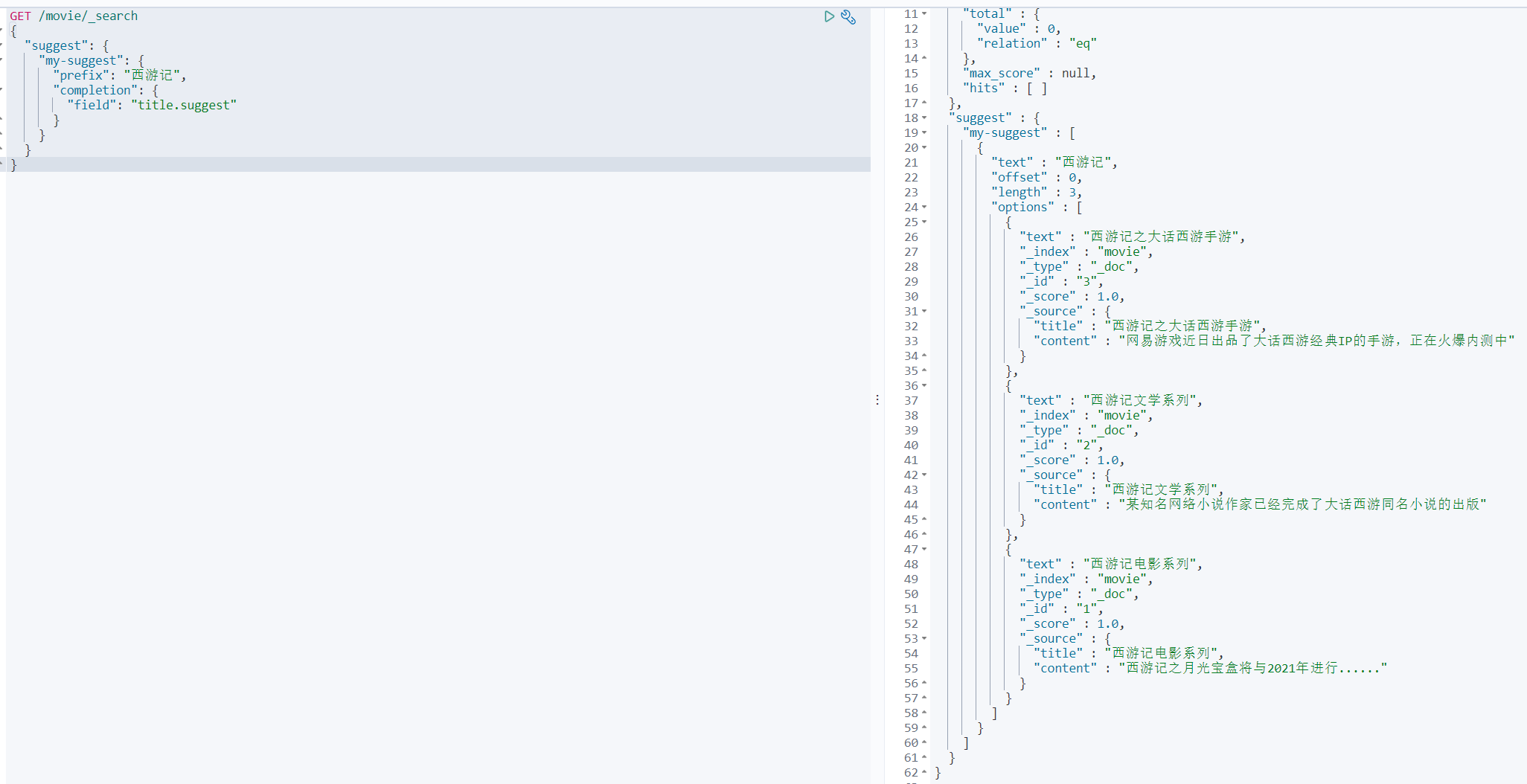Collapse the "suggest" block at line 18

pyautogui.click(x=924, y=118)
